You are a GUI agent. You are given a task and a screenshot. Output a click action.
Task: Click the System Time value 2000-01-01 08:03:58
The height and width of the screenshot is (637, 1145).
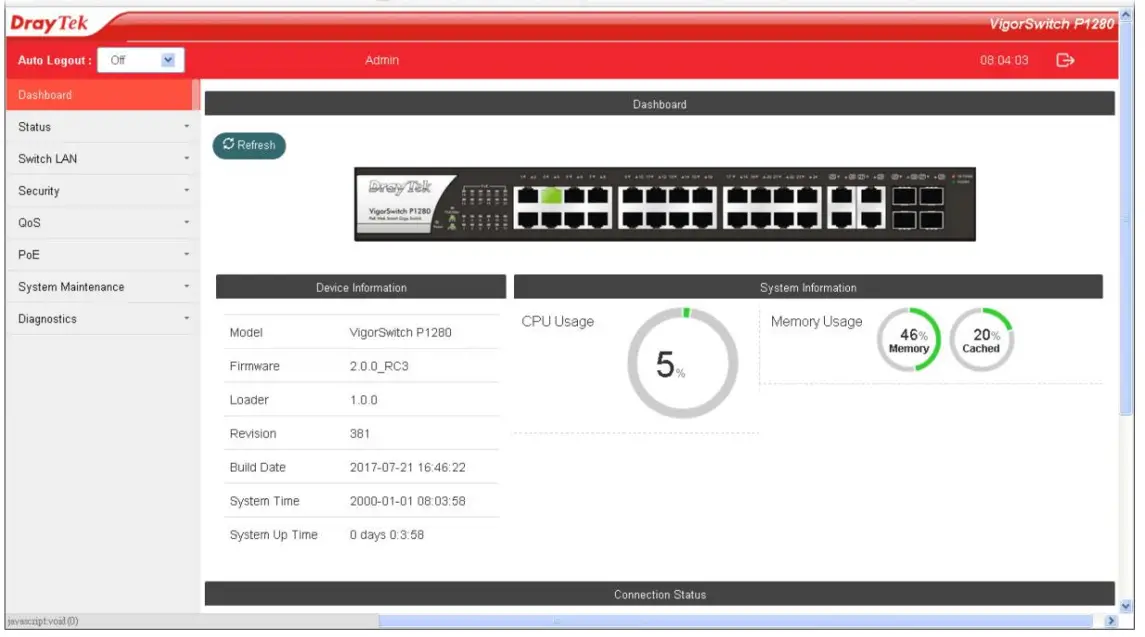point(407,501)
